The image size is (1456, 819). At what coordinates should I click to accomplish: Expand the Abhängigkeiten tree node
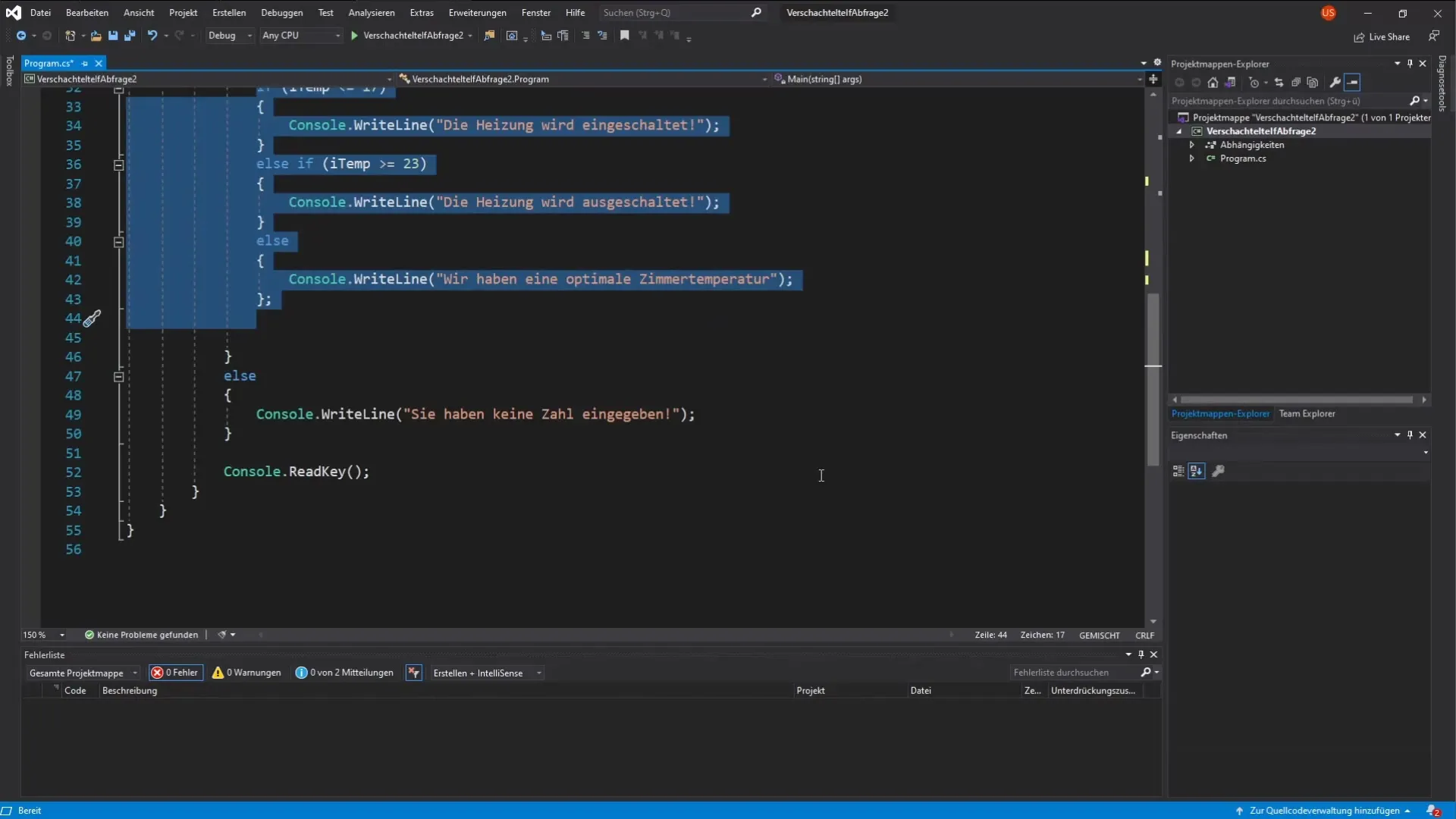1192,145
